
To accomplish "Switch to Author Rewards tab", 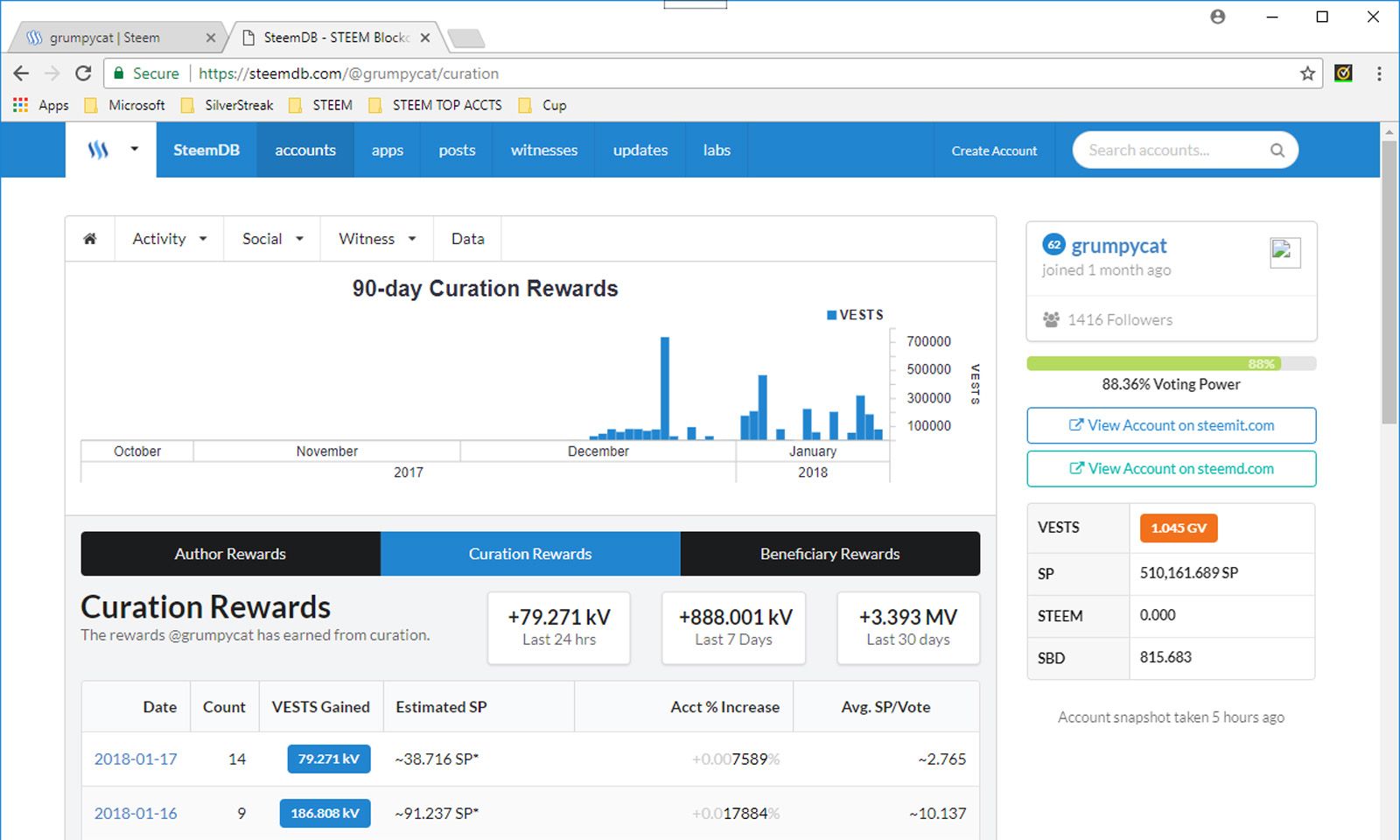I will coord(230,554).
